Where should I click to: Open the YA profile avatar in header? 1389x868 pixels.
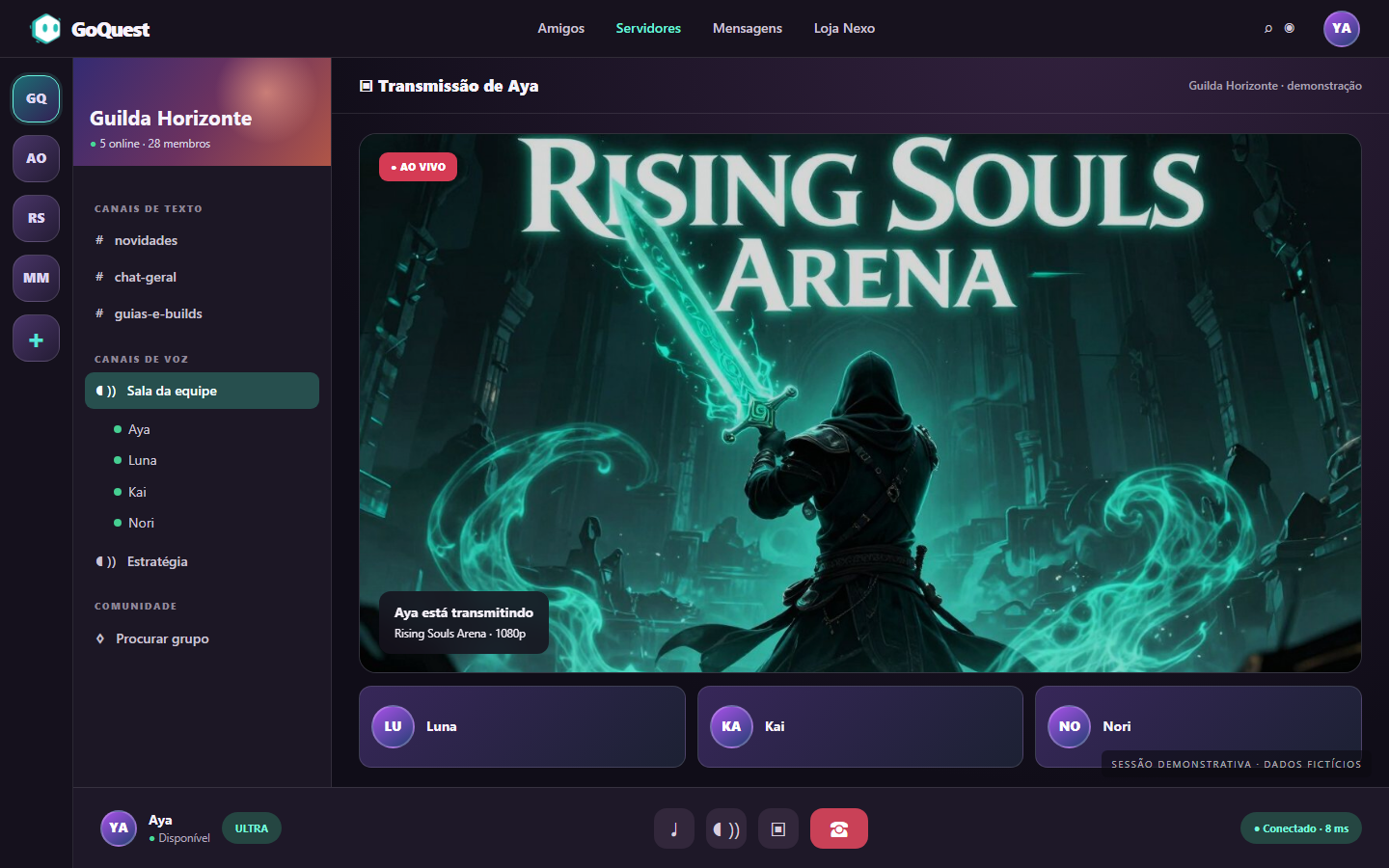tap(1342, 29)
